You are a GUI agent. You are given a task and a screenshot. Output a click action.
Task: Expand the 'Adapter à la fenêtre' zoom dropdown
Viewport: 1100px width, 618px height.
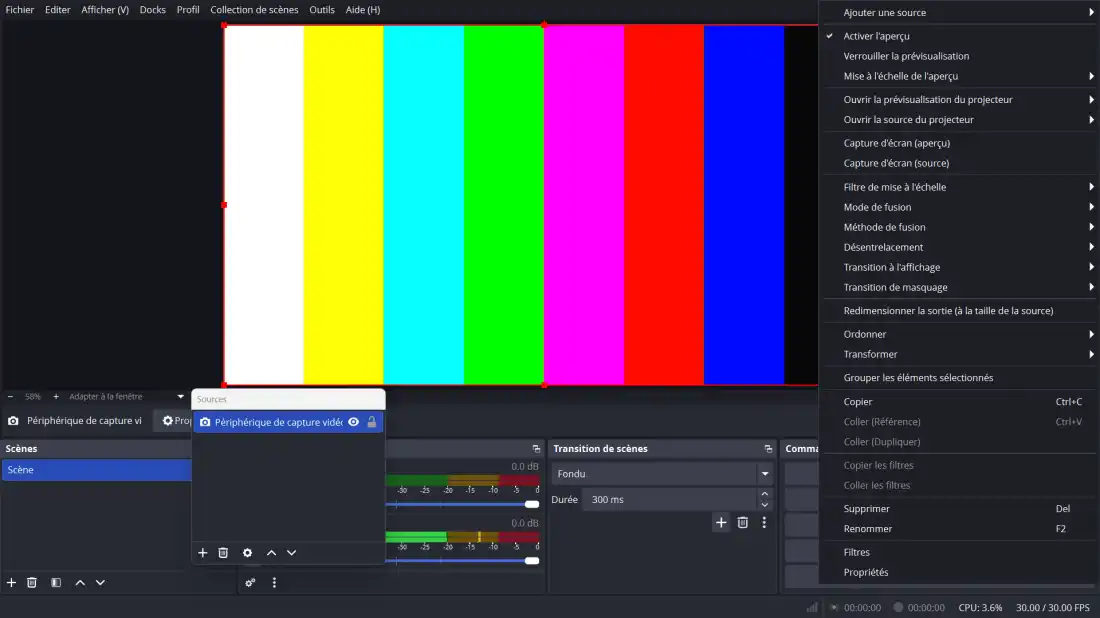point(180,397)
